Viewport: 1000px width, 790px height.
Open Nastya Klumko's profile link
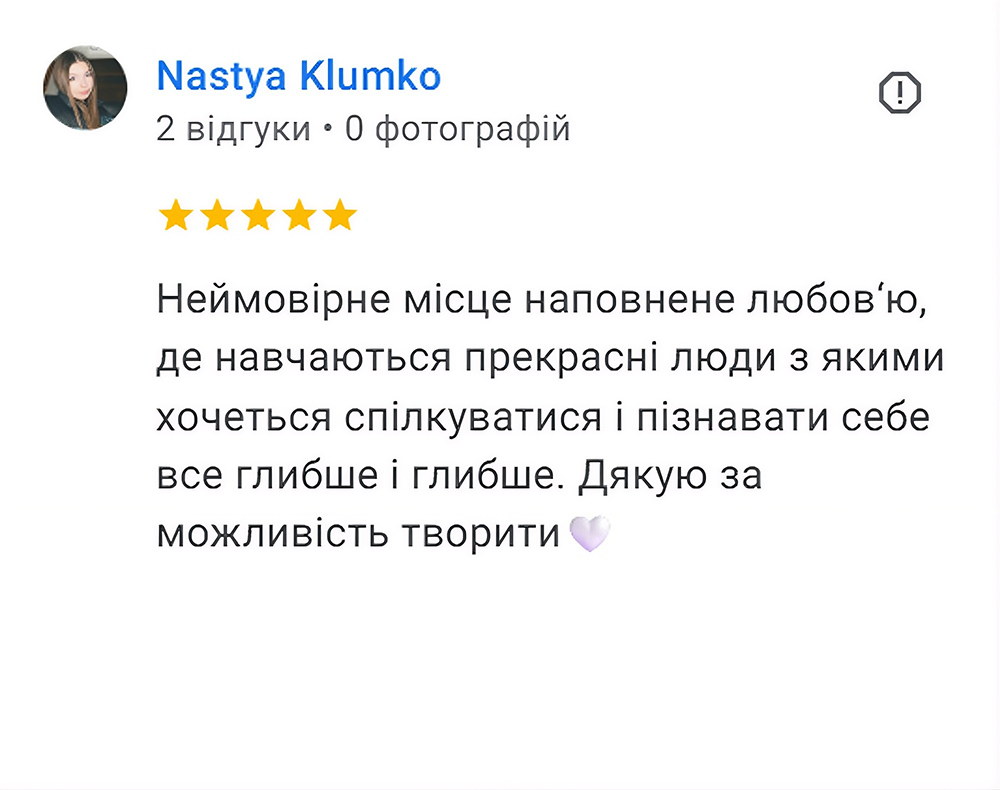[x=298, y=76]
